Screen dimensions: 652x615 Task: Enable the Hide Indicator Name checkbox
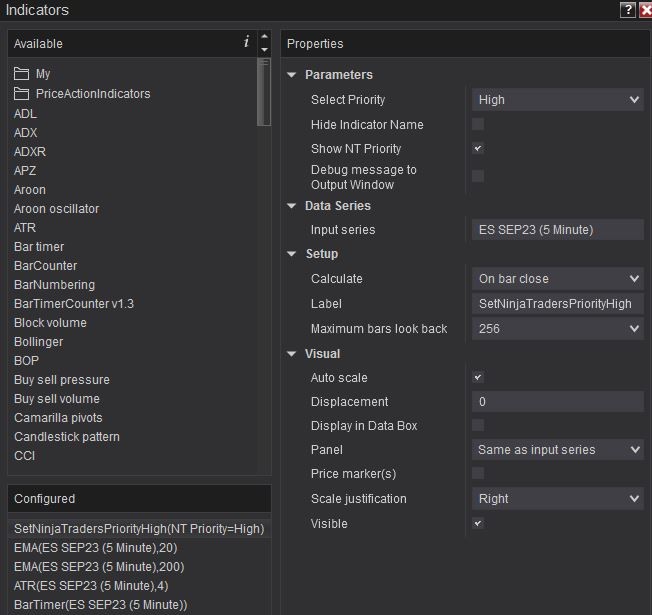pyautogui.click(x=478, y=125)
